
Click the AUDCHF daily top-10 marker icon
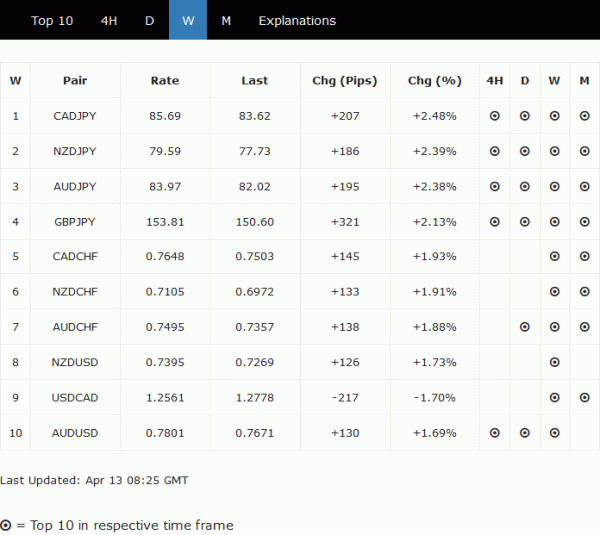[x=524, y=327]
